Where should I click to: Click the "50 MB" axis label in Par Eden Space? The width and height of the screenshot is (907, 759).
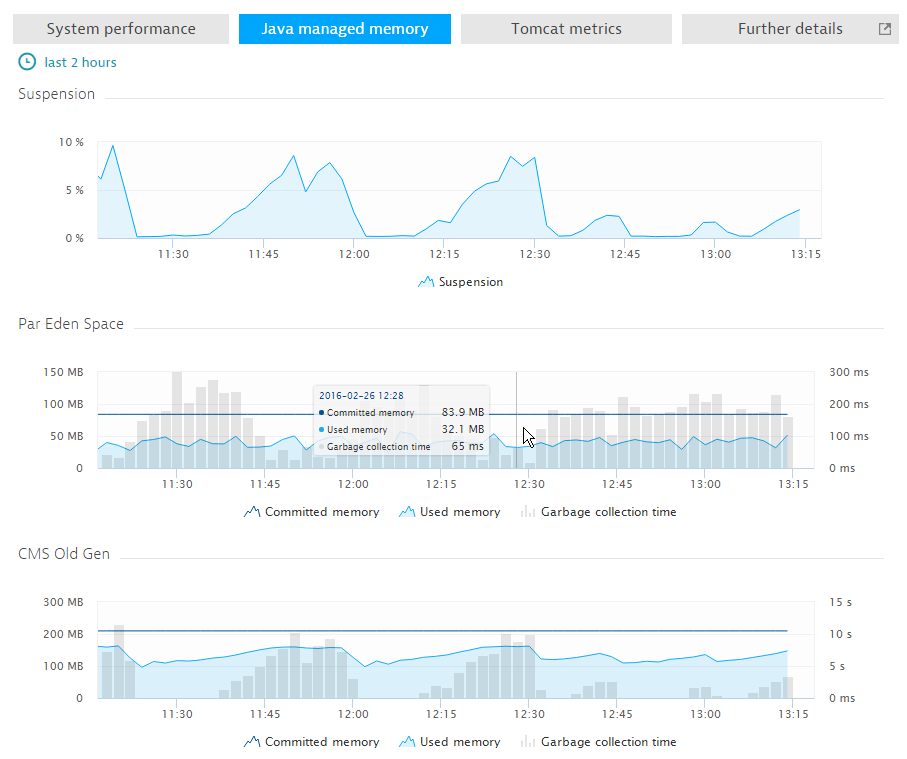[x=67, y=436]
